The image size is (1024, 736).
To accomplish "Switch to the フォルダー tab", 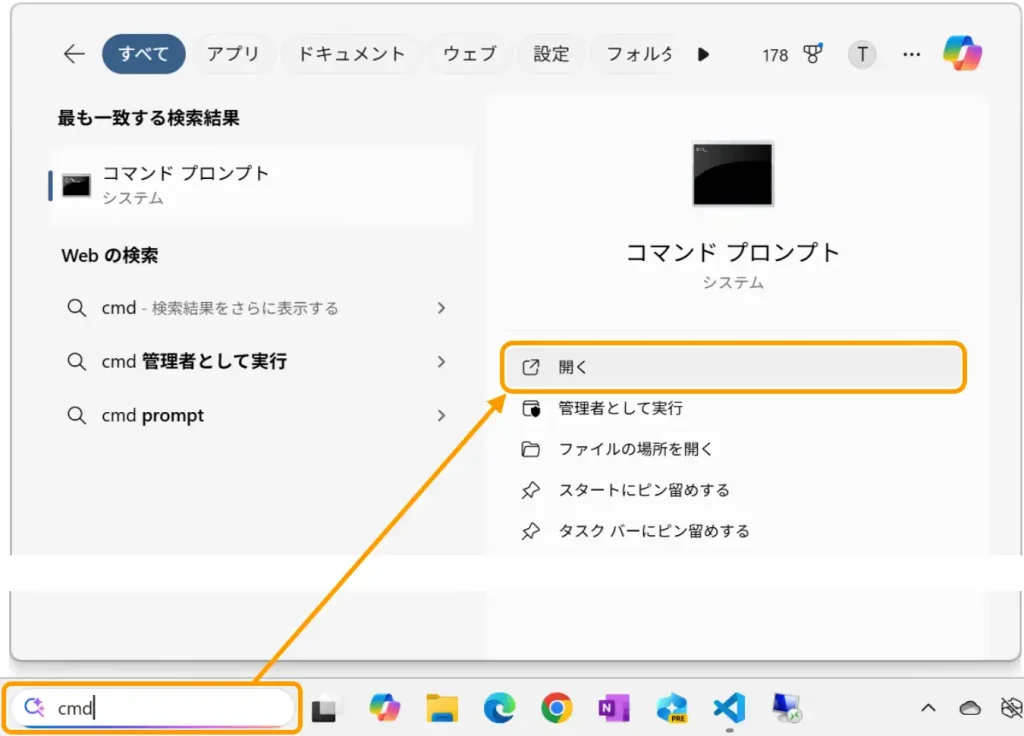I will 637,54.
